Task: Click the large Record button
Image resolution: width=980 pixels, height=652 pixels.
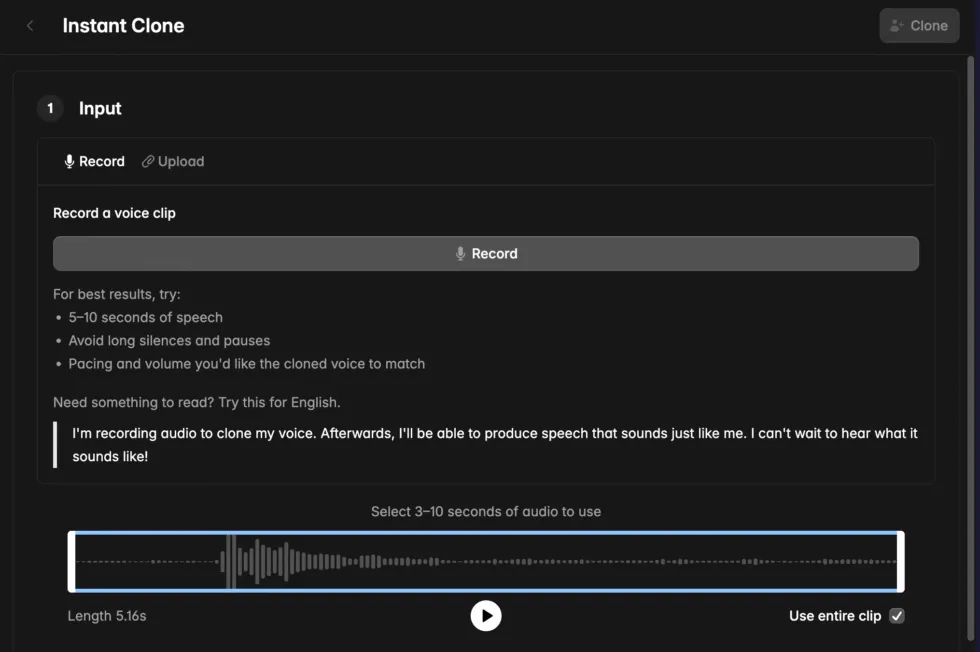Action: pos(486,253)
